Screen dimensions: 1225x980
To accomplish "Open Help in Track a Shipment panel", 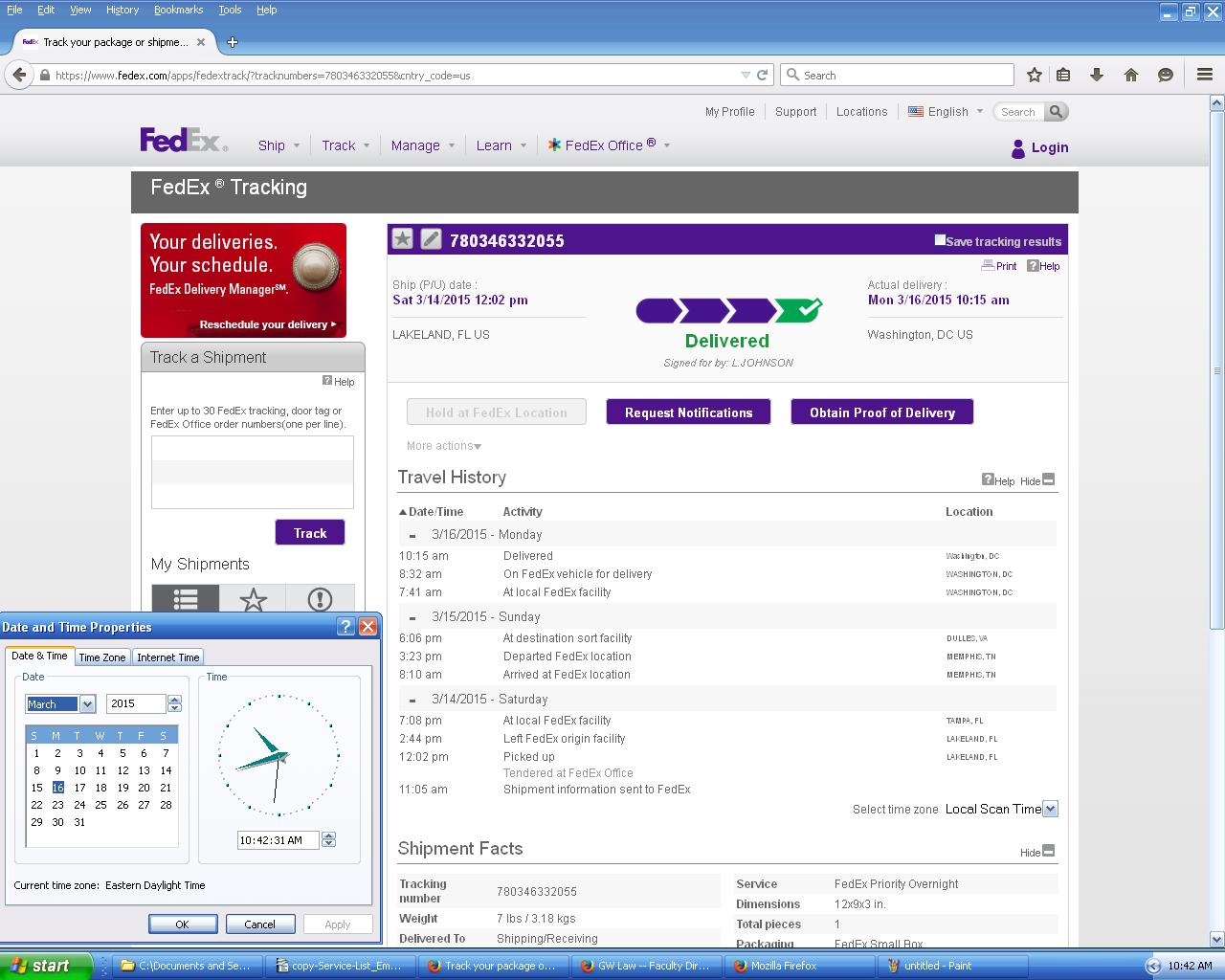I will point(338,381).
